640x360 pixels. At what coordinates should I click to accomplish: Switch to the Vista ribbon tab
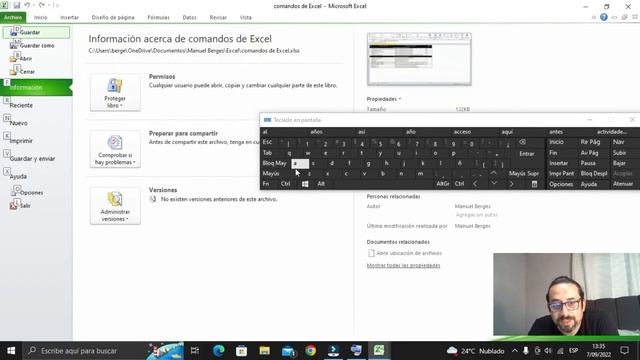(x=245, y=17)
